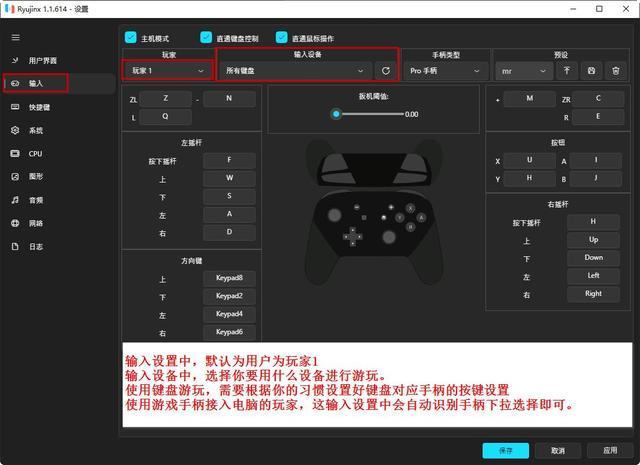Viewport: 640px width, 465px height.
Task: Rebind left stick left key A
Action: coord(229,214)
